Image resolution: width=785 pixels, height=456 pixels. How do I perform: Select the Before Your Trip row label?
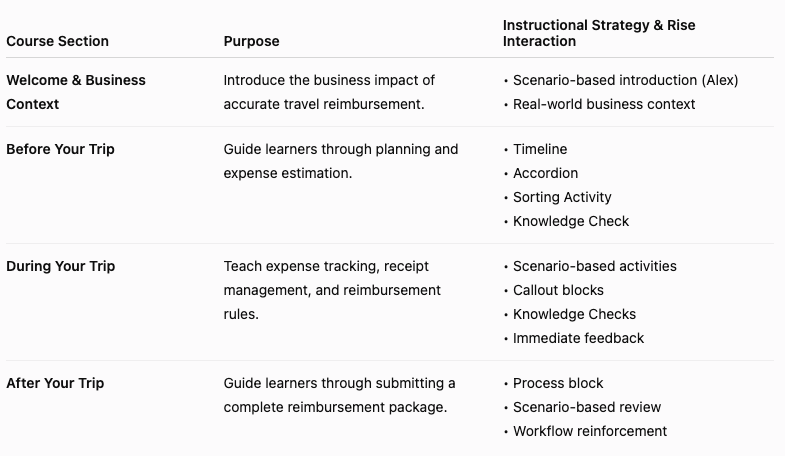click(x=60, y=149)
